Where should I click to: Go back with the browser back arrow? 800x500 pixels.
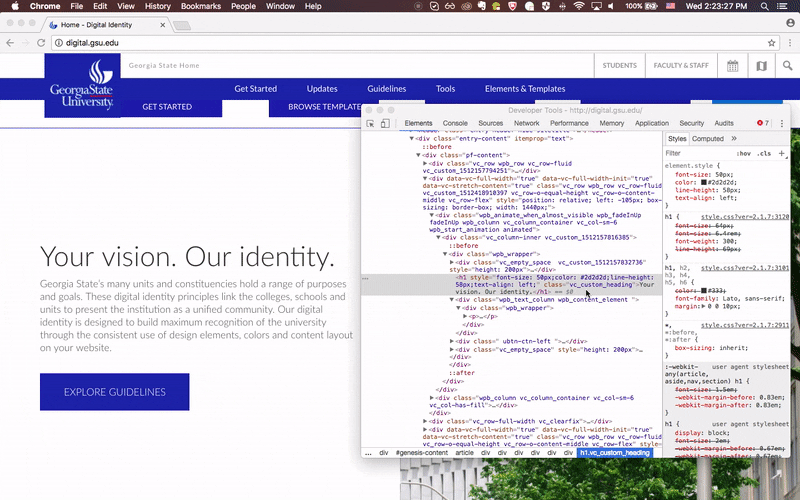coord(10,43)
